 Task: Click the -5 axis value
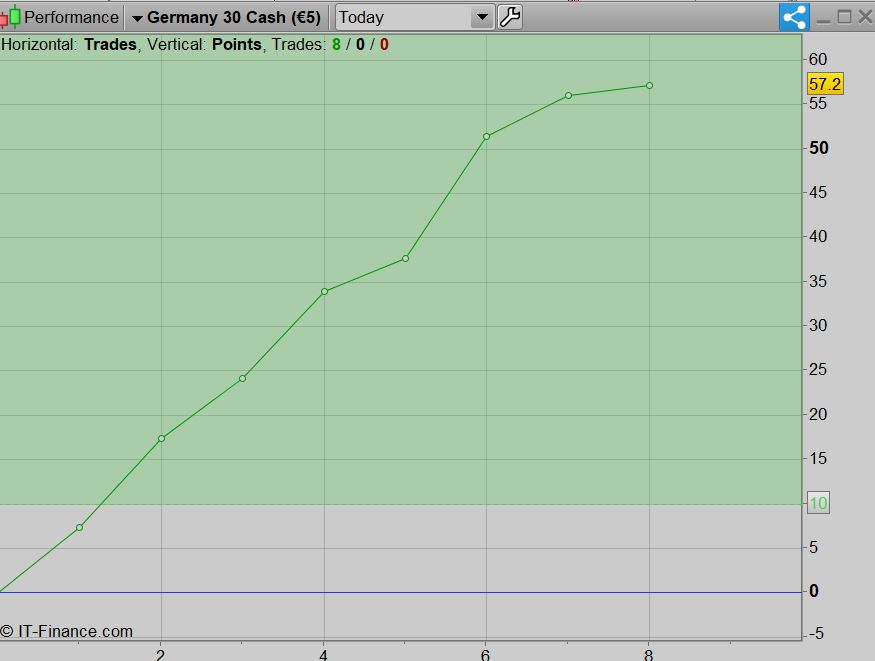816,633
